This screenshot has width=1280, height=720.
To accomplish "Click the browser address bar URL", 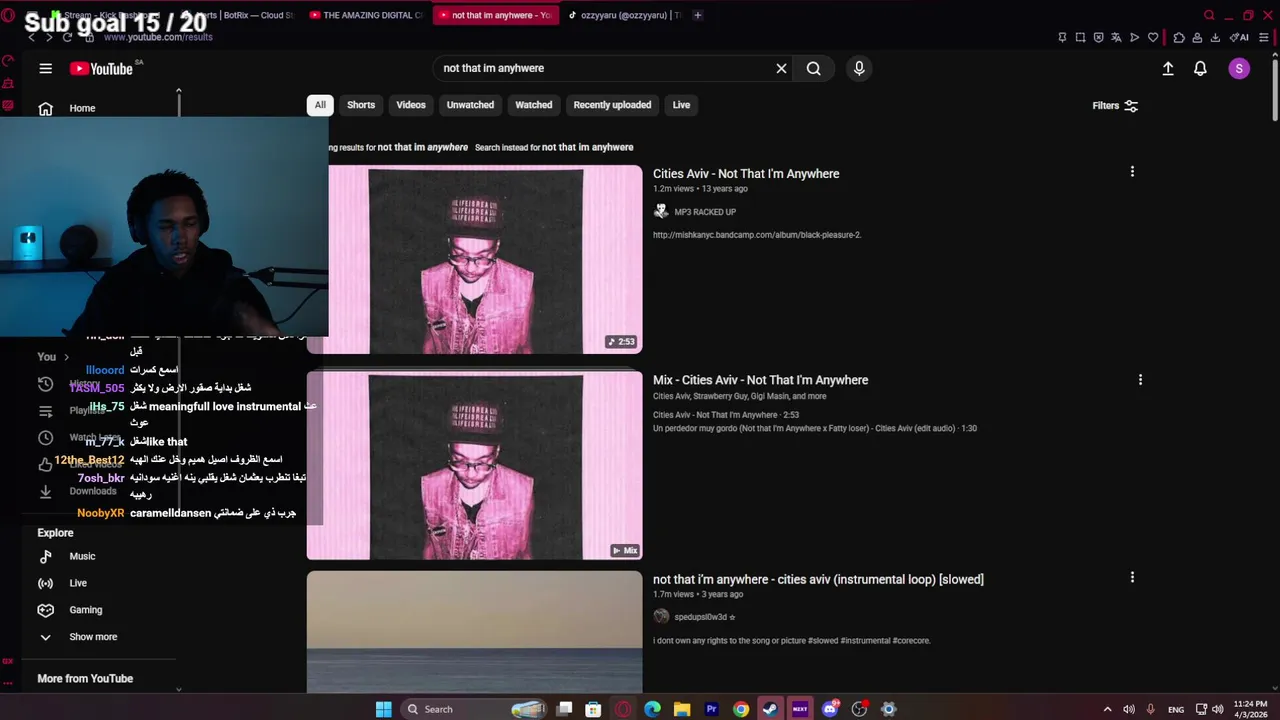I will (158, 37).
